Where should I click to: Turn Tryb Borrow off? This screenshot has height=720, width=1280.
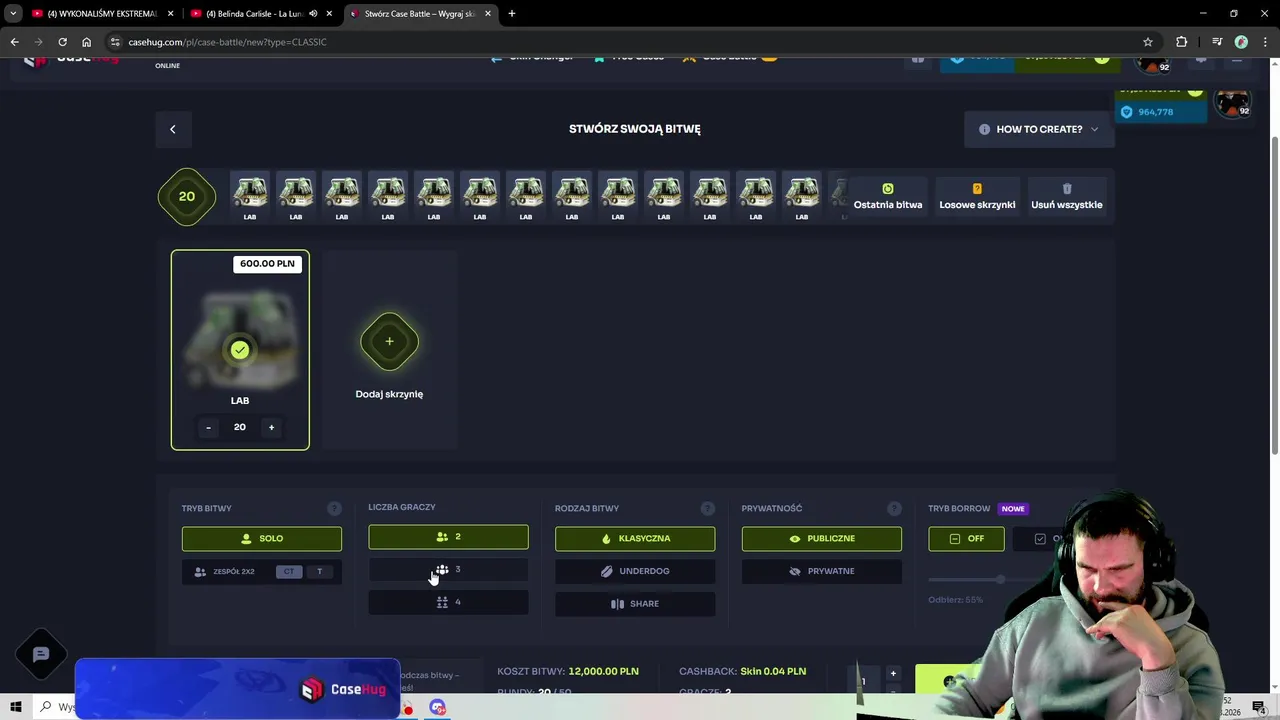[x=966, y=538]
